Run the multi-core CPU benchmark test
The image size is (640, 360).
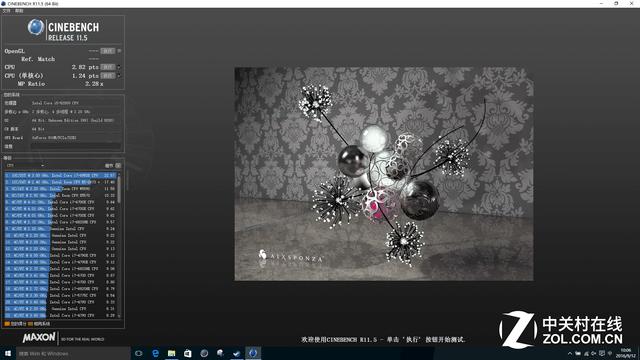[108, 67]
